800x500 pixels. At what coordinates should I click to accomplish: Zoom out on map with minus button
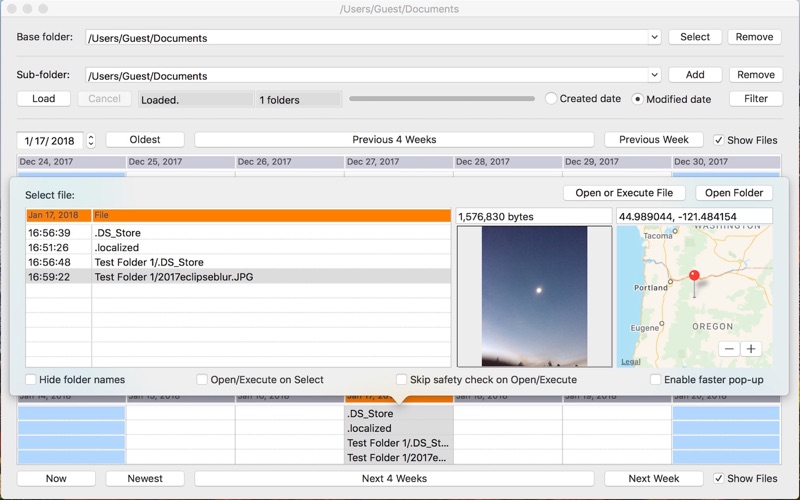[x=729, y=349]
